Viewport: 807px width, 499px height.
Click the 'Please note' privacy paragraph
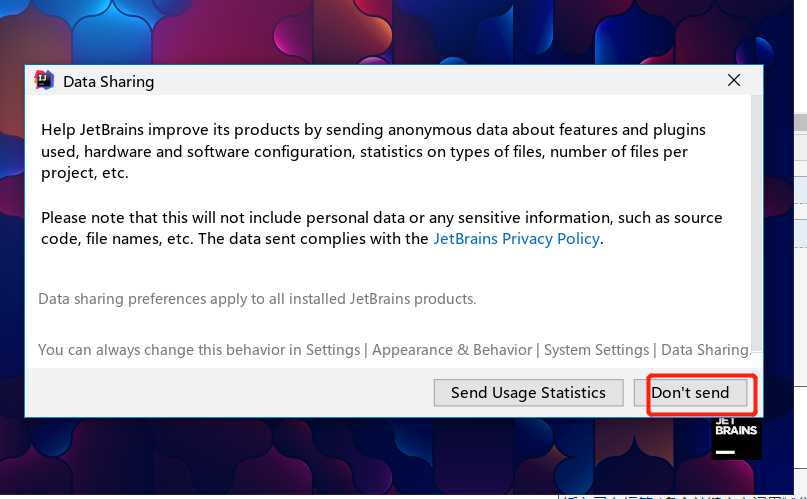tap(381, 228)
